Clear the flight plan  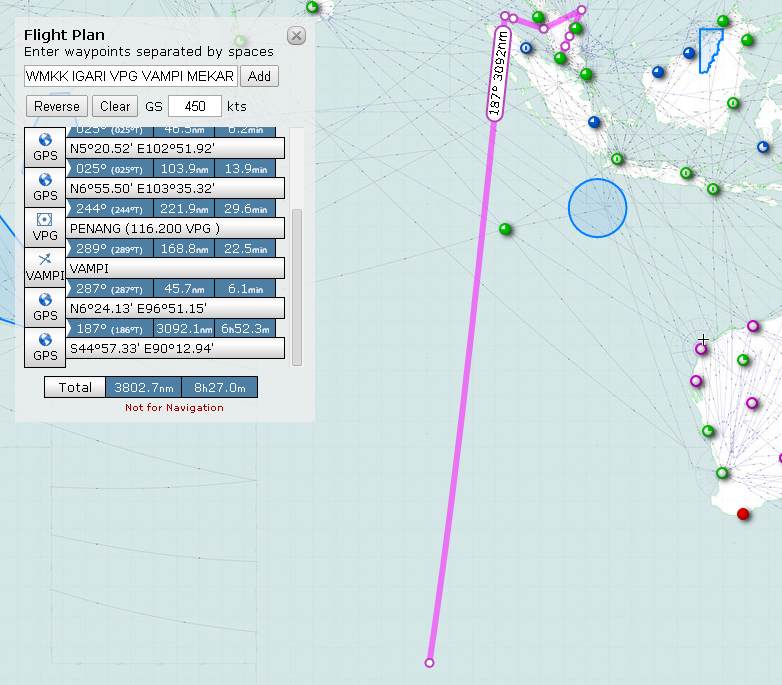coord(115,106)
